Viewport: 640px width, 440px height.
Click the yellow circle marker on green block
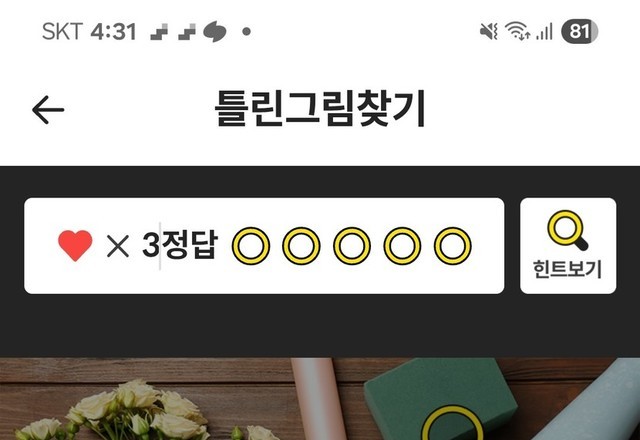452,423
